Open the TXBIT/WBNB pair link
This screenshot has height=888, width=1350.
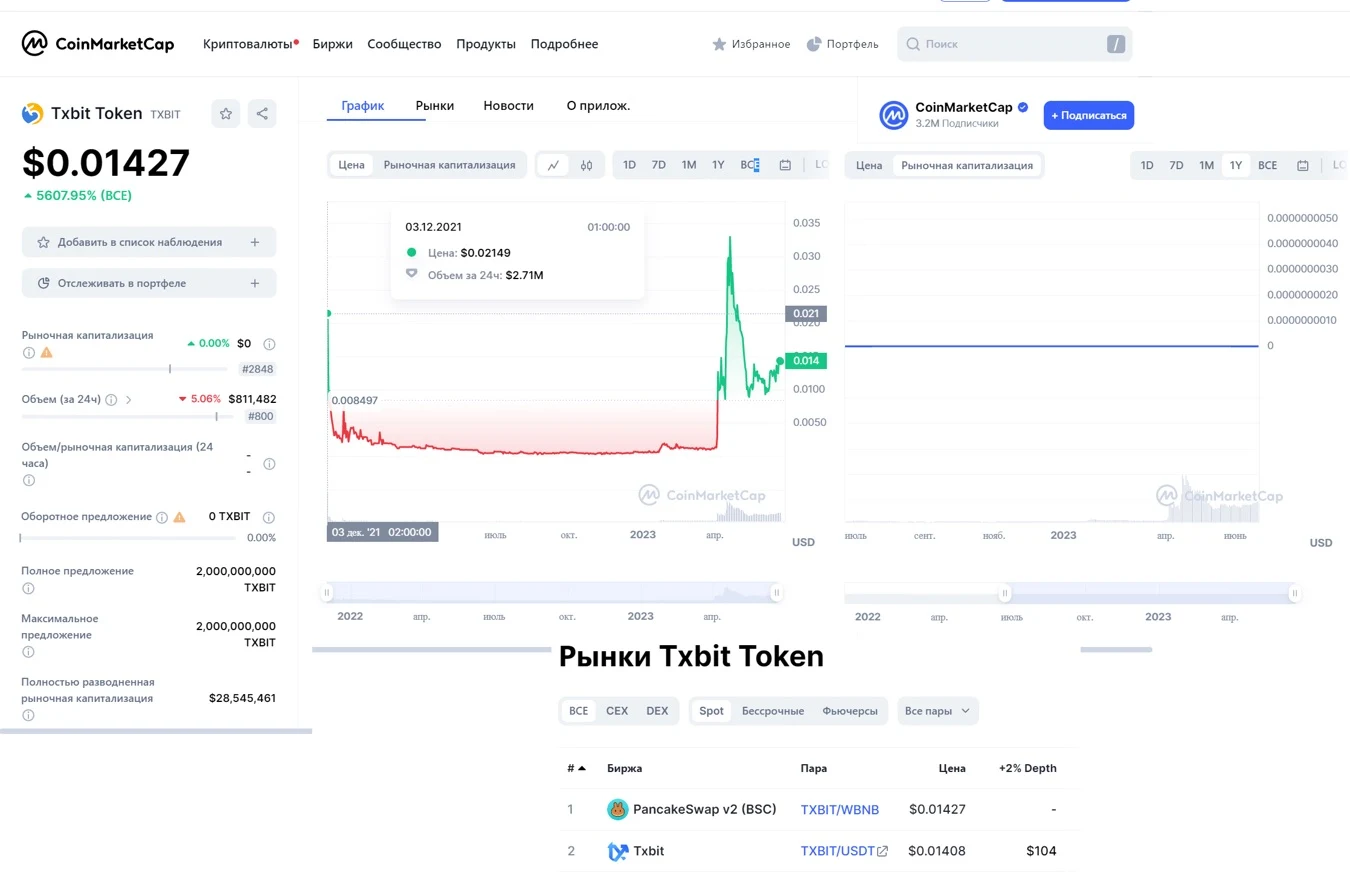pyautogui.click(x=840, y=810)
